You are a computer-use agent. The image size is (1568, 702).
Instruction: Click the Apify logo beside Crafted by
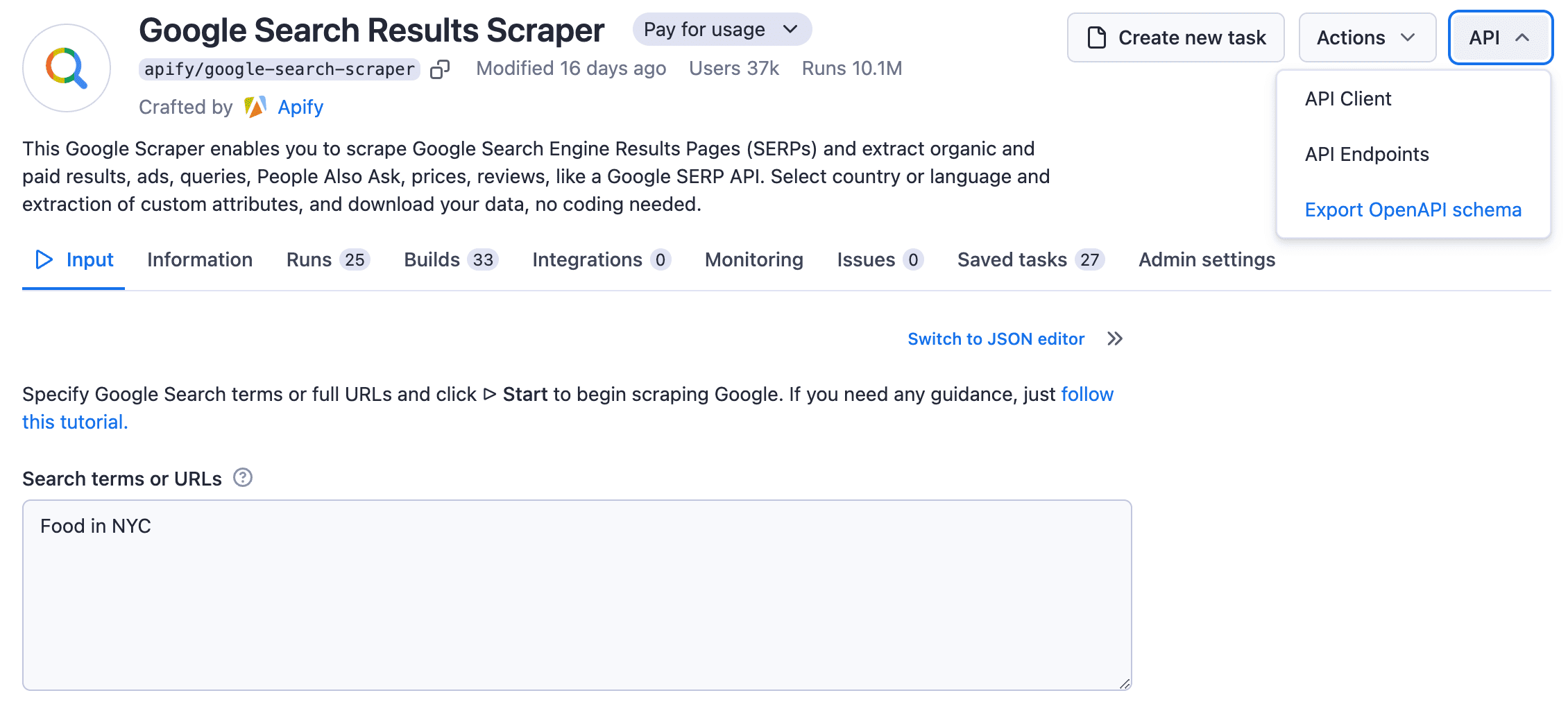click(255, 107)
